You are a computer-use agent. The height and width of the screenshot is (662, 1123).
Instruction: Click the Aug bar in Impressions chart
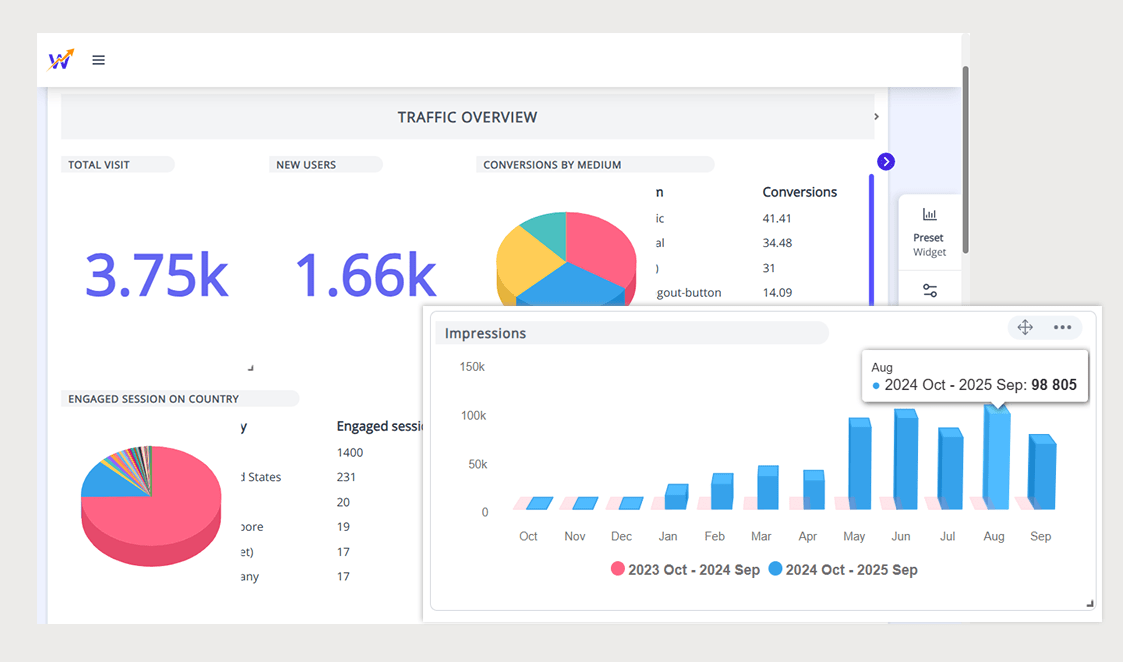pos(996,458)
